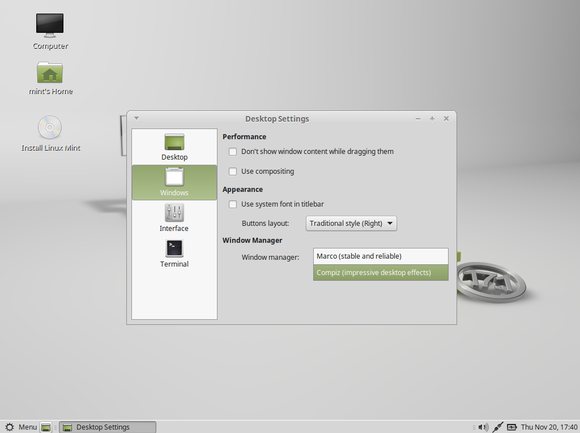Minimize the Desktop Settings window
The width and height of the screenshot is (580, 433).
(418, 118)
